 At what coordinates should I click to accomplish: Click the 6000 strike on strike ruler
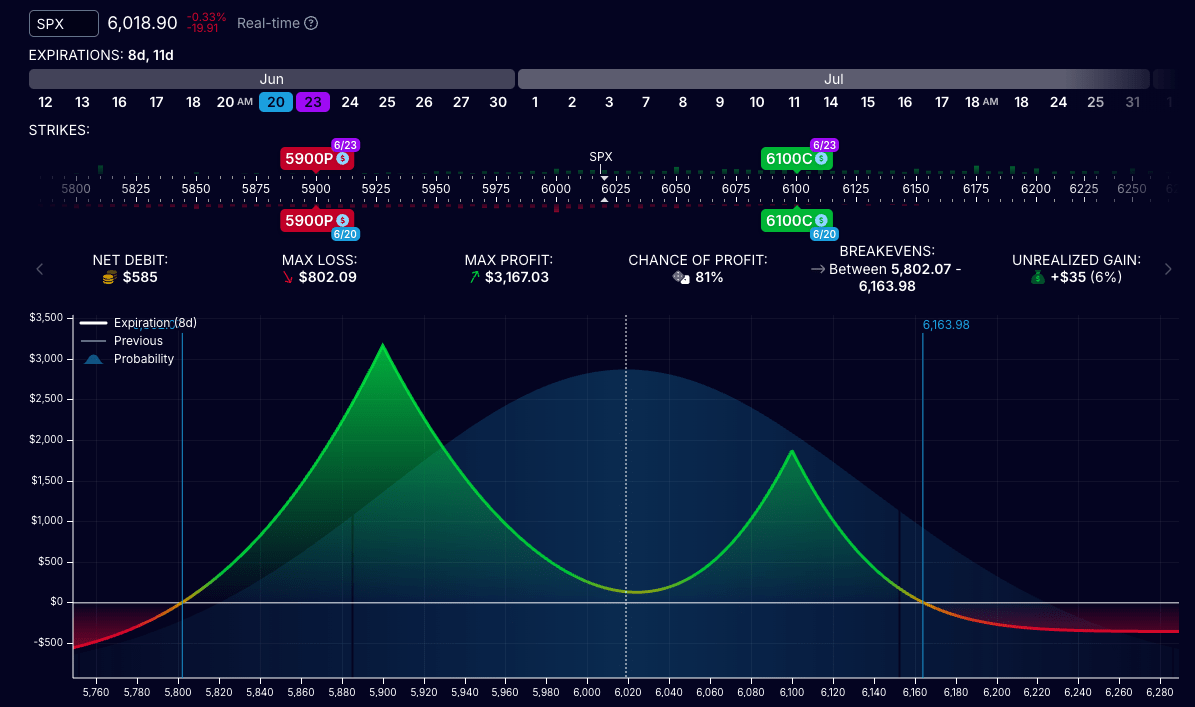point(555,188)
